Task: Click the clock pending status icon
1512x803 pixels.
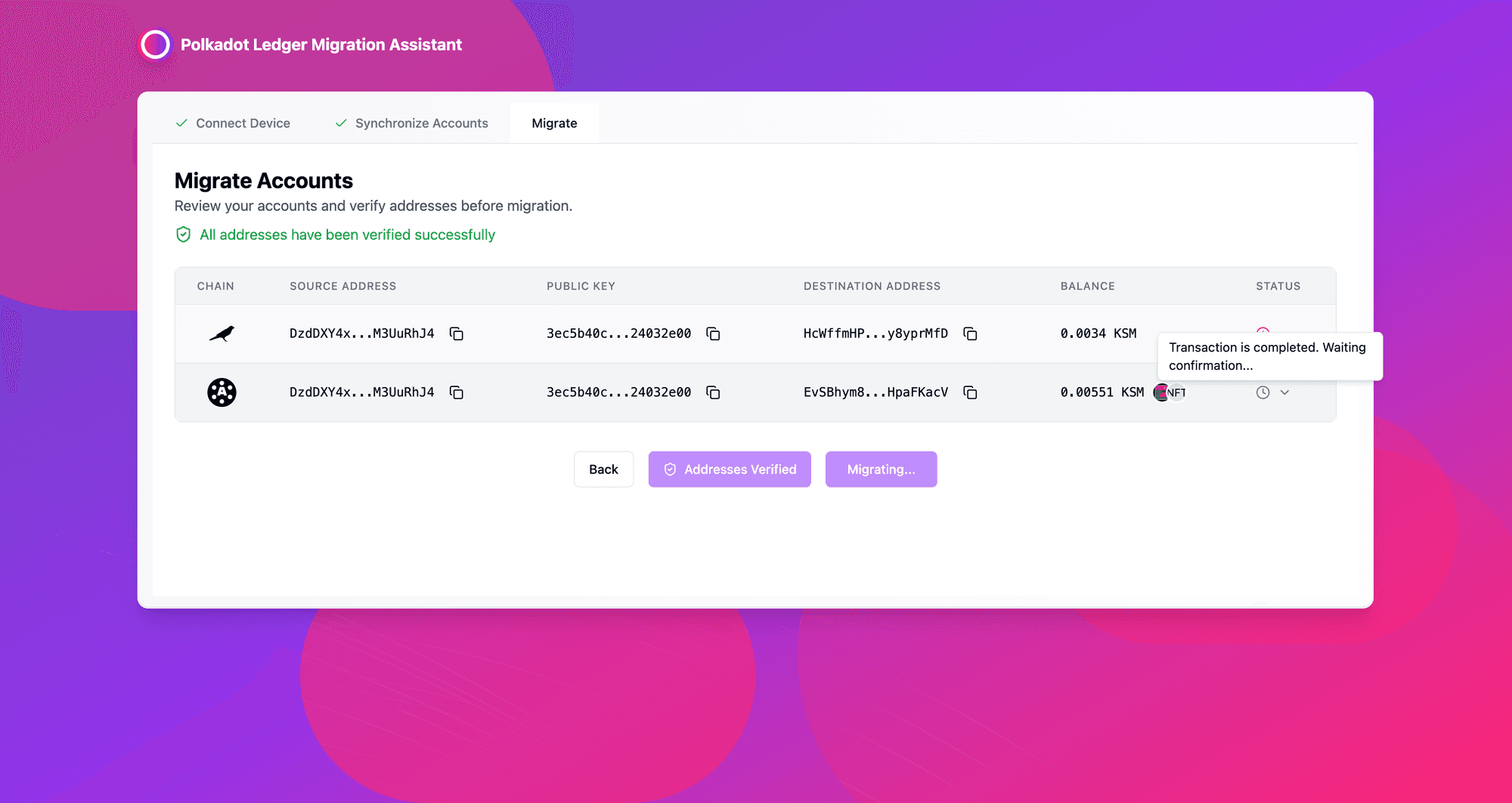Action: [x=1263, y=392]
